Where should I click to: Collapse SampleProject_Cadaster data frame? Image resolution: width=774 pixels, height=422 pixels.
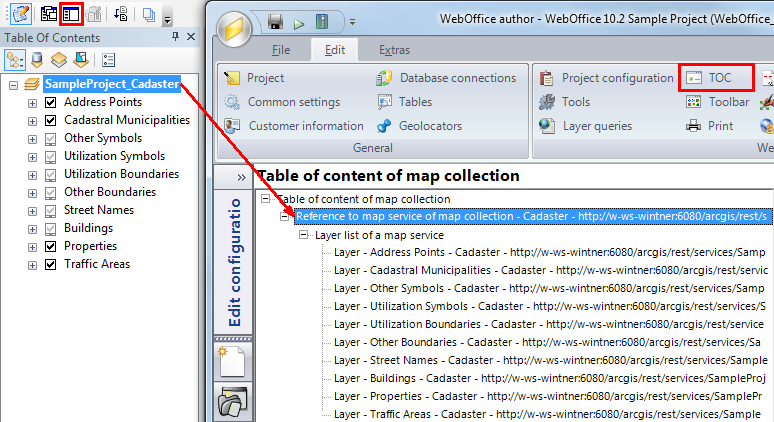13,85
